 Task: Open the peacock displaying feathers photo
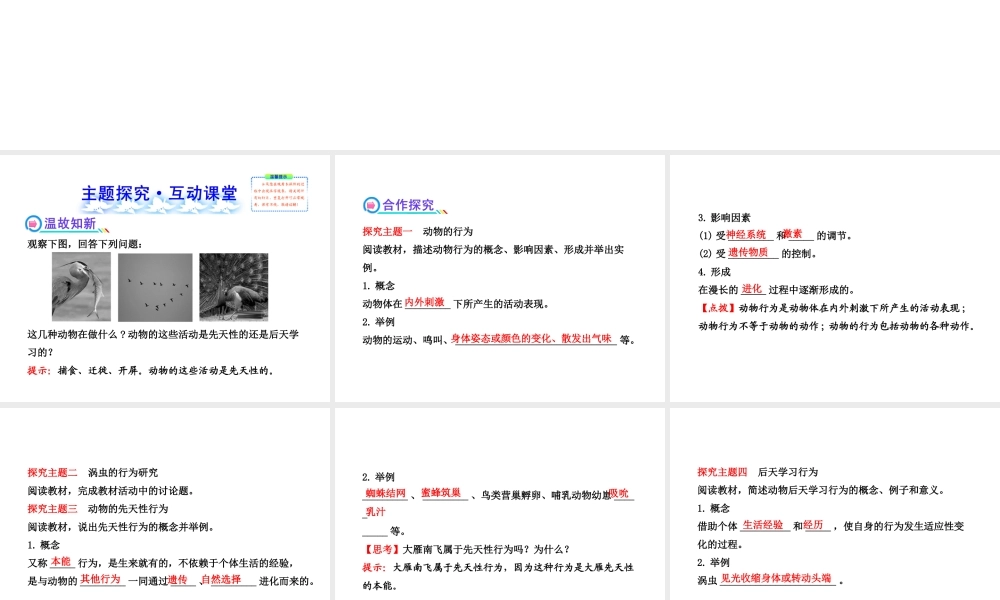[233, 287]
